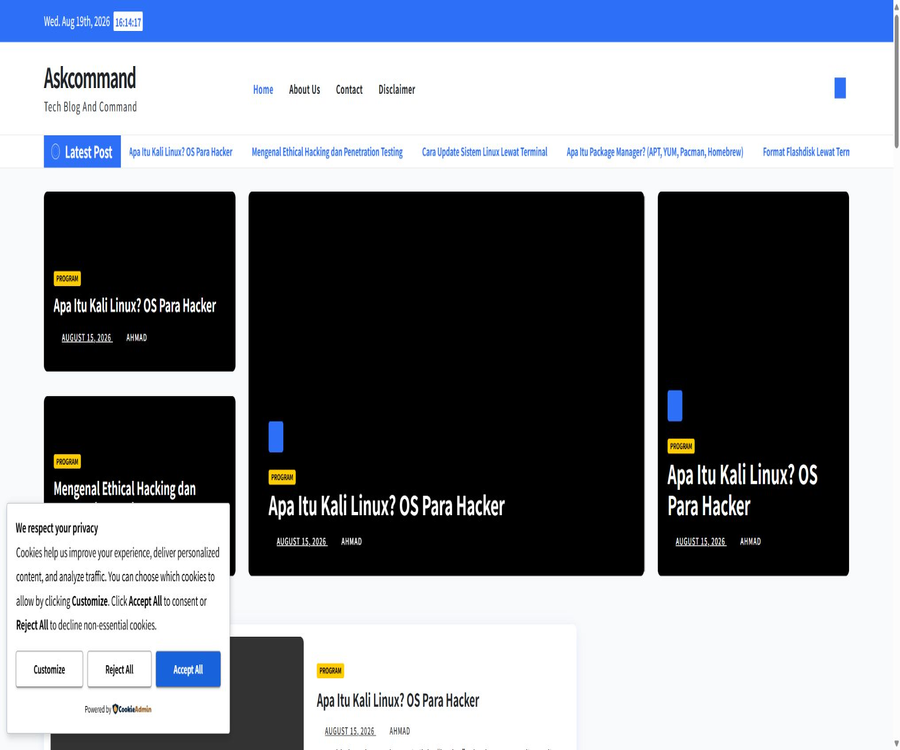Open ticker link Format Flashdisk Lewat Terminal
The height and width of the screenshot is (750, 900).
[x=806, y=152]
